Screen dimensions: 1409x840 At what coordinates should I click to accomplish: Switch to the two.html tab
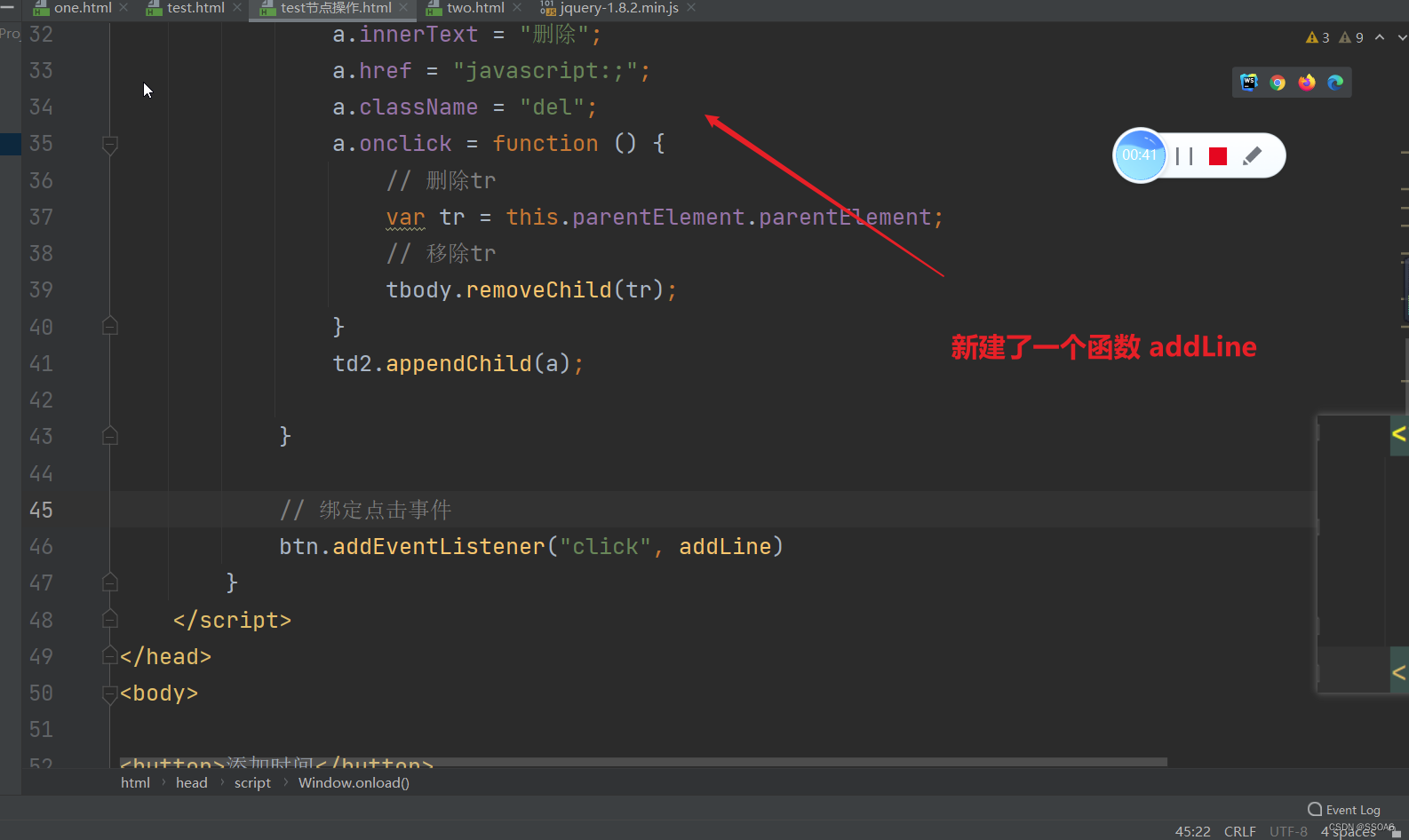tap(475, 8)
